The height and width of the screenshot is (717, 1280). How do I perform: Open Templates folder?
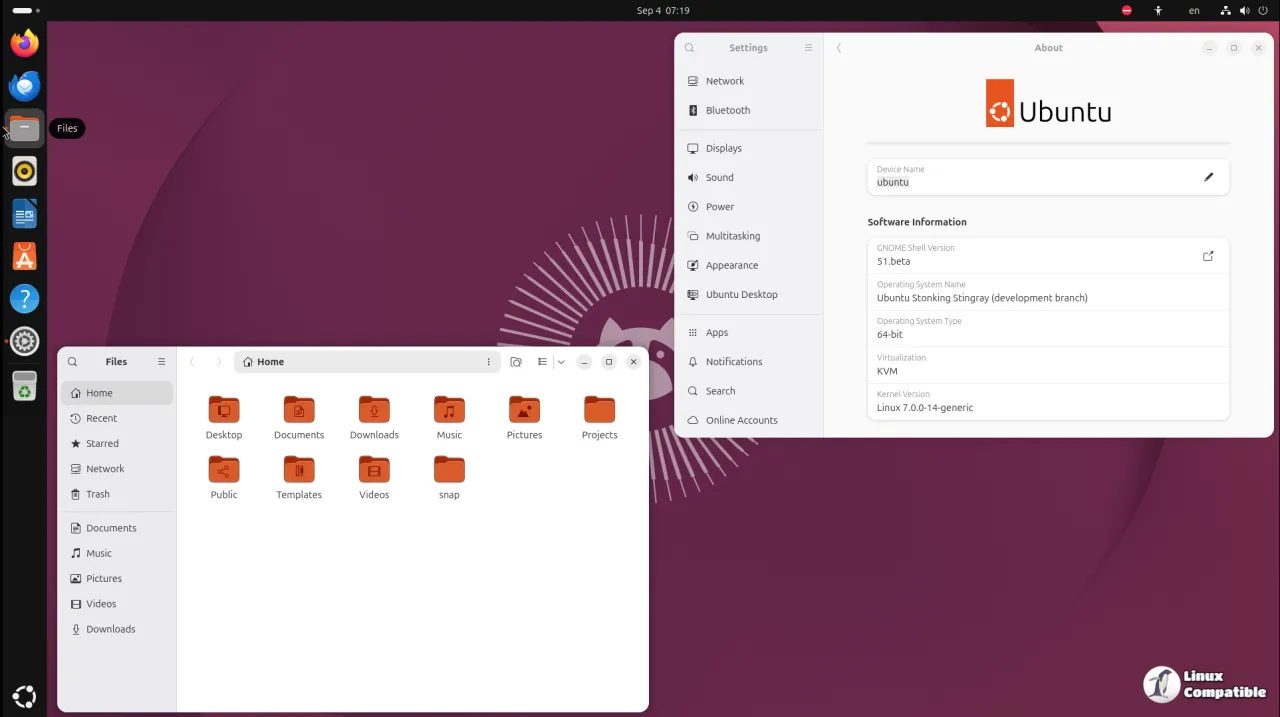pyautogui.click(x=299, y=477)
